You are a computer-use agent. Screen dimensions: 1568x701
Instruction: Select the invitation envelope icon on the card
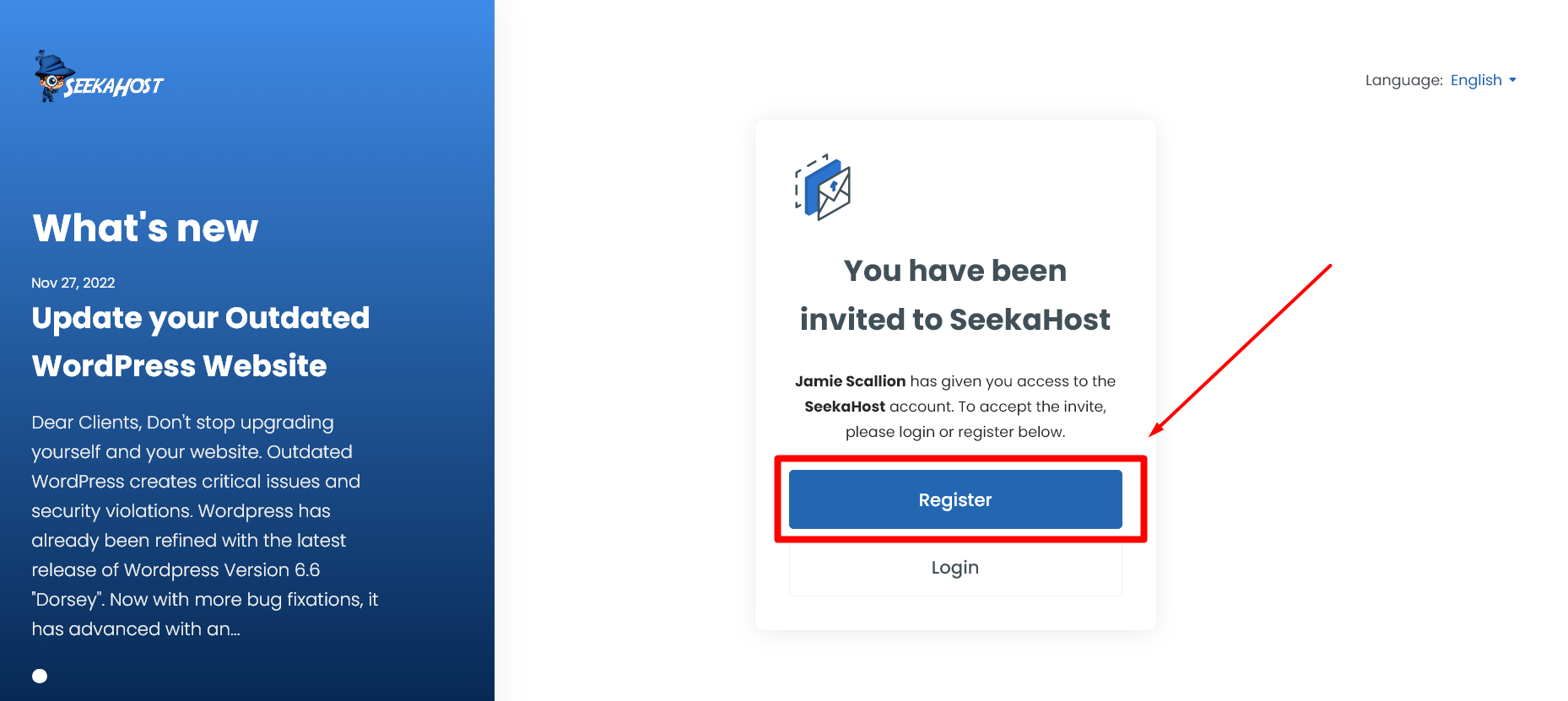(x=823, y=186)
